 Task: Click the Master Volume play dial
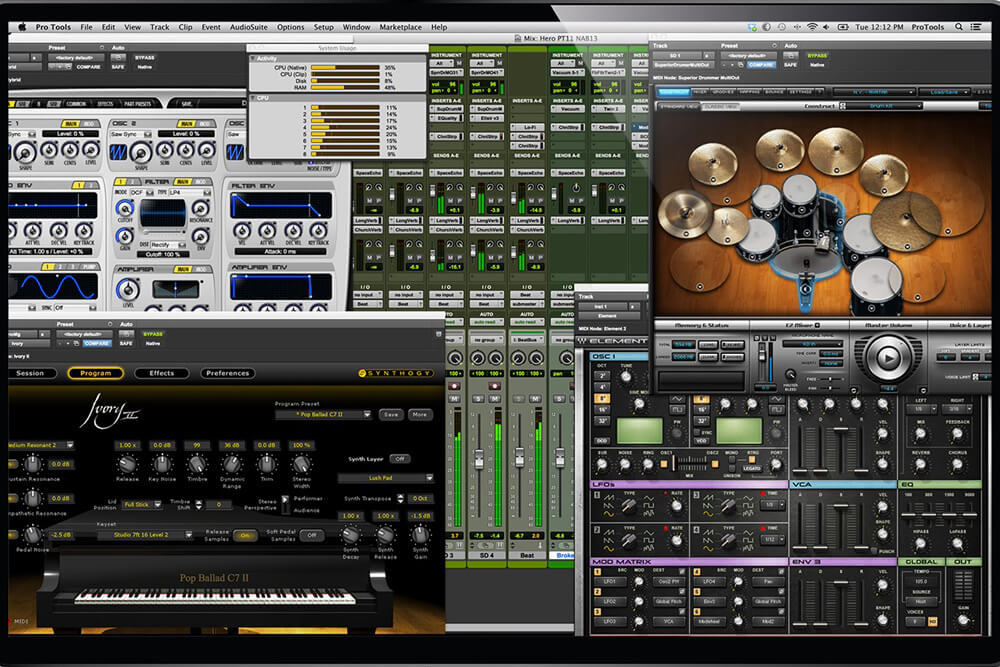(888, 358)
